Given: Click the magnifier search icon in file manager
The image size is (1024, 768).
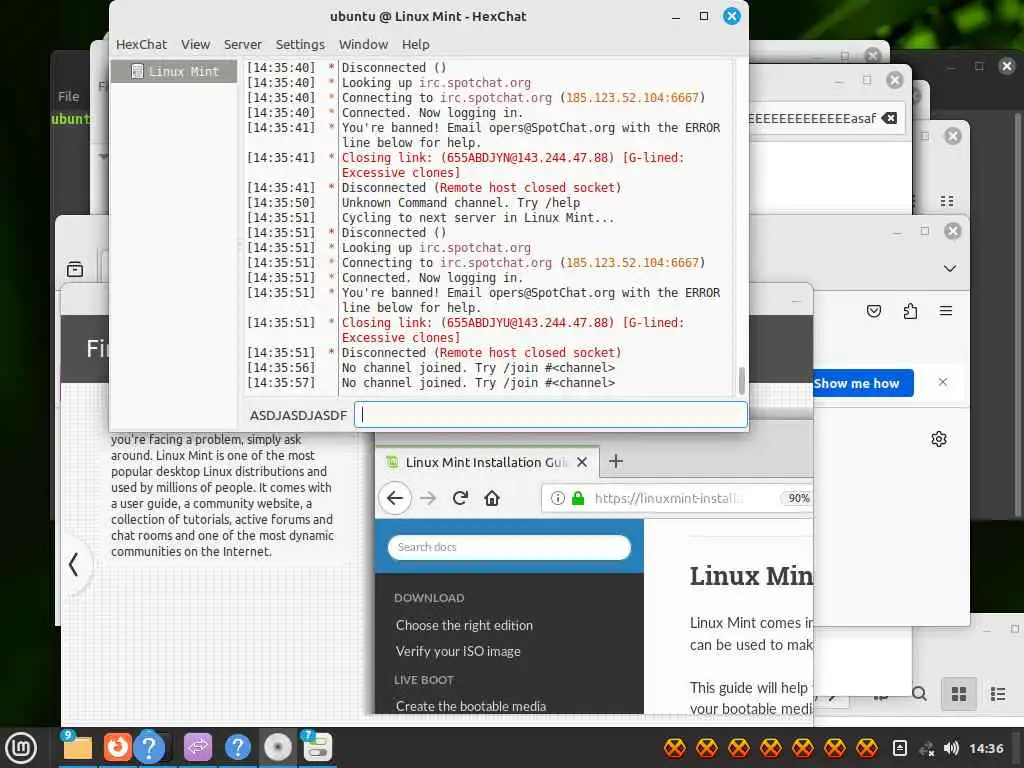Looking at the screenshot, I should point(919,694).
